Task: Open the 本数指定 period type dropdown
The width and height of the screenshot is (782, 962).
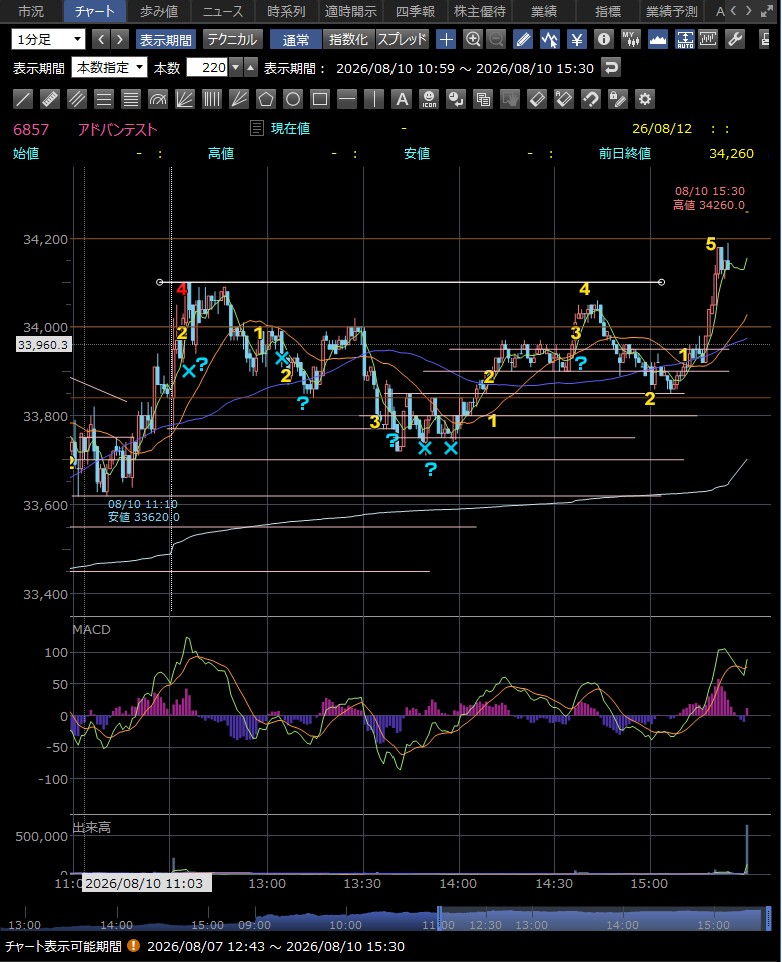Action: 109,67
